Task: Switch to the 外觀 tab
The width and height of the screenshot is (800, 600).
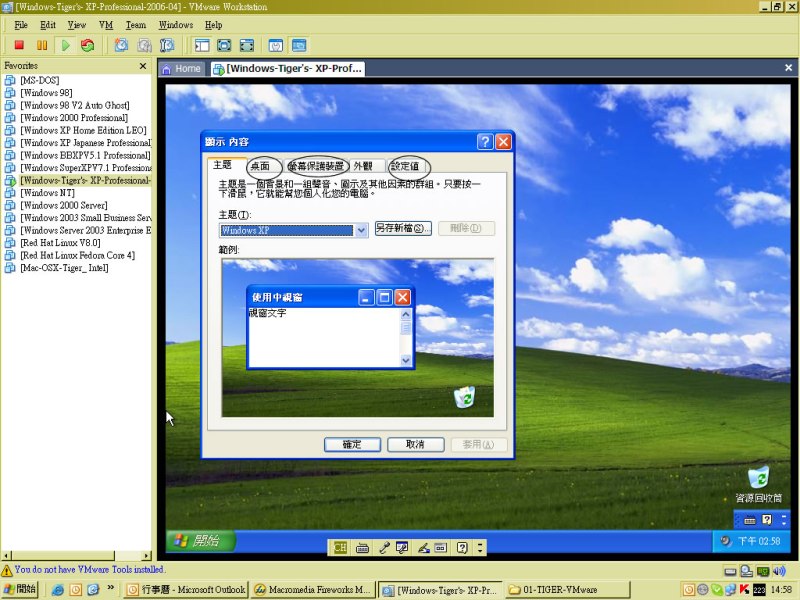Action: coord(363,166)
